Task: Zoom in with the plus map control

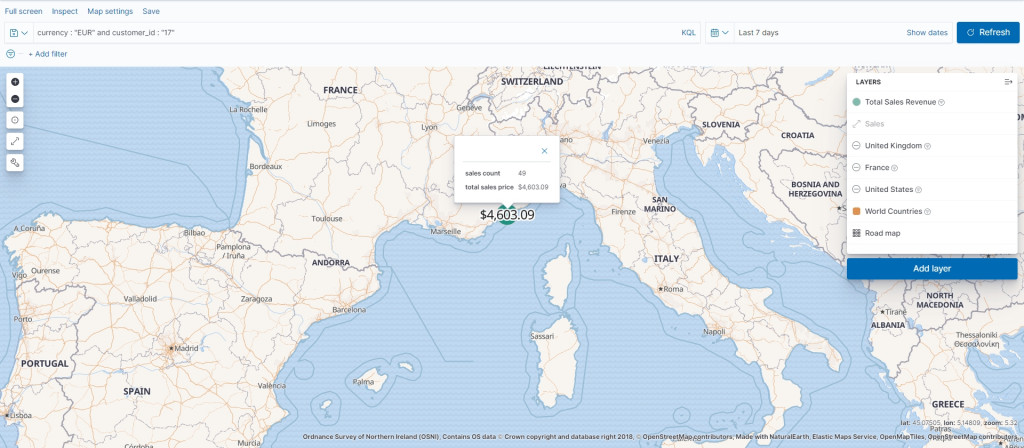Action: click(15, 82)
